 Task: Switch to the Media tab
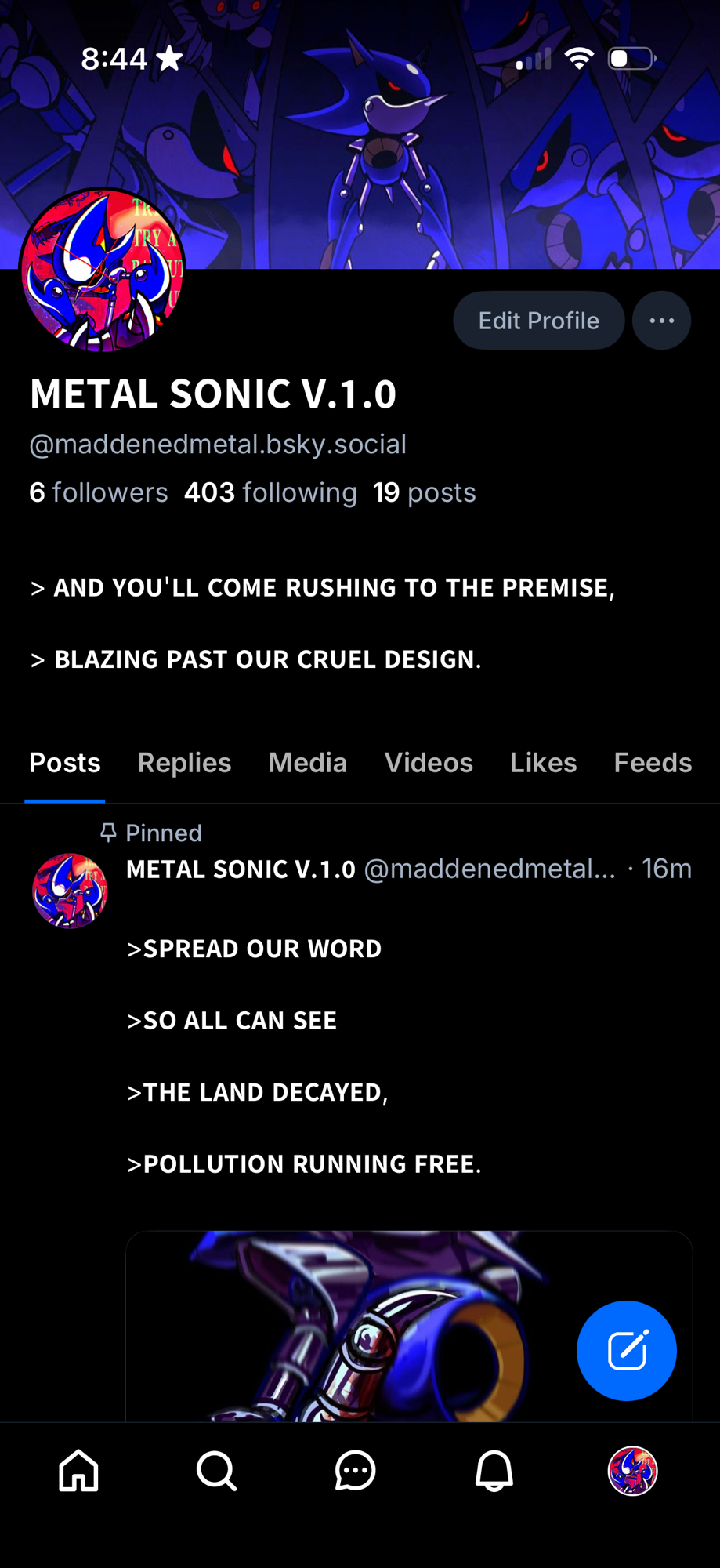tap(307, 763)
